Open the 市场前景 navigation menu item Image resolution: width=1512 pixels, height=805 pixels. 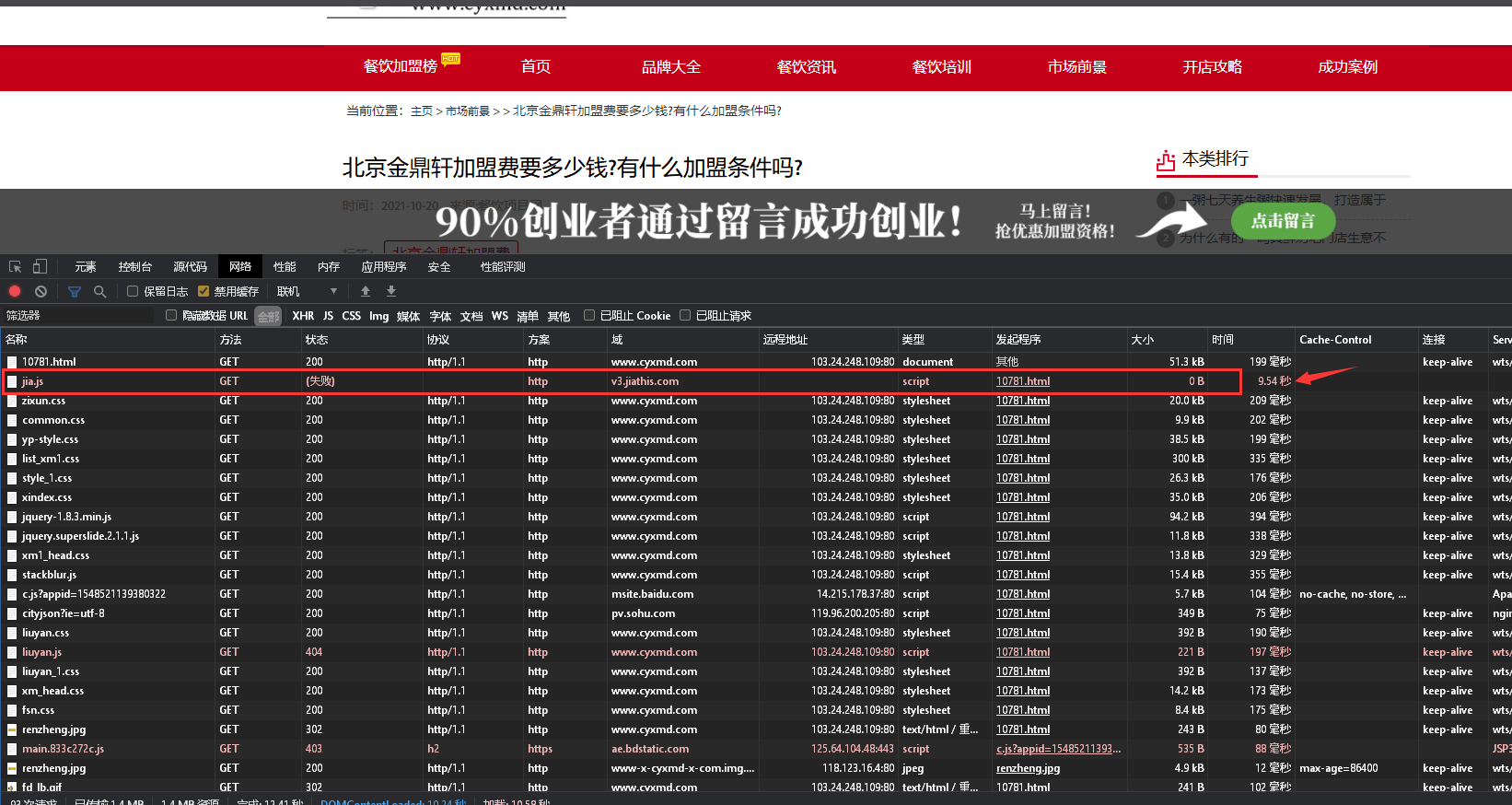click(1077, 67)
